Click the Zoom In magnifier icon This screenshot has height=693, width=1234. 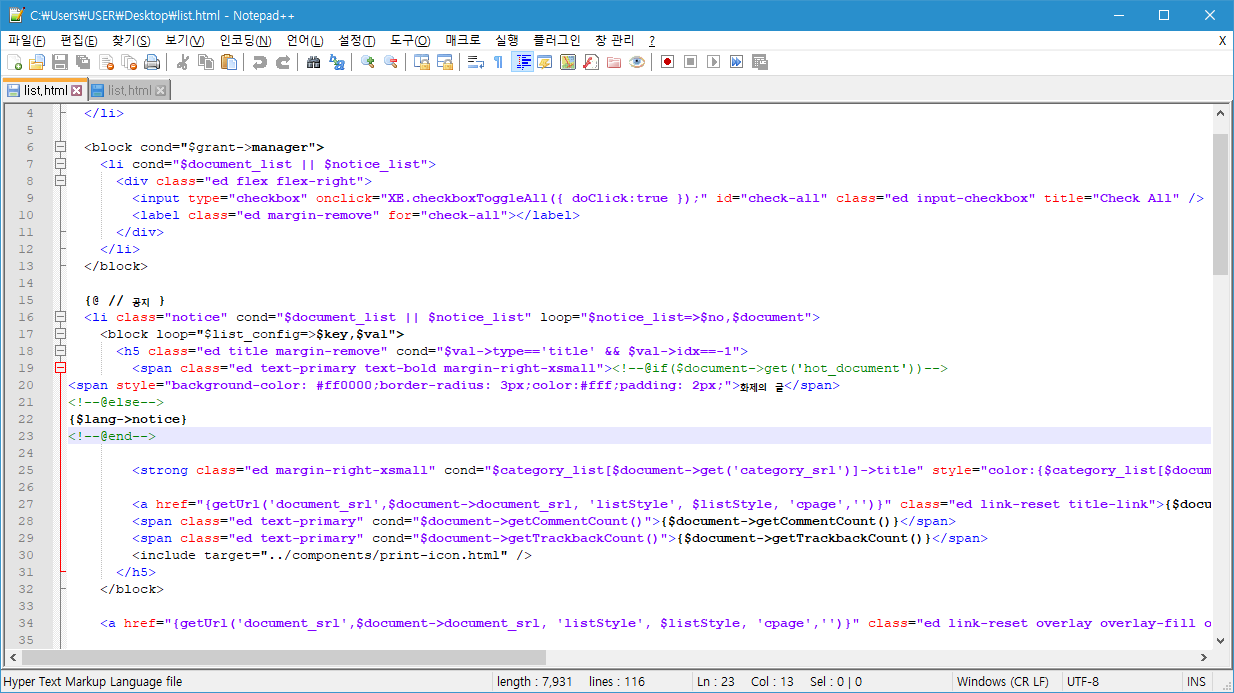pos(368,62)
